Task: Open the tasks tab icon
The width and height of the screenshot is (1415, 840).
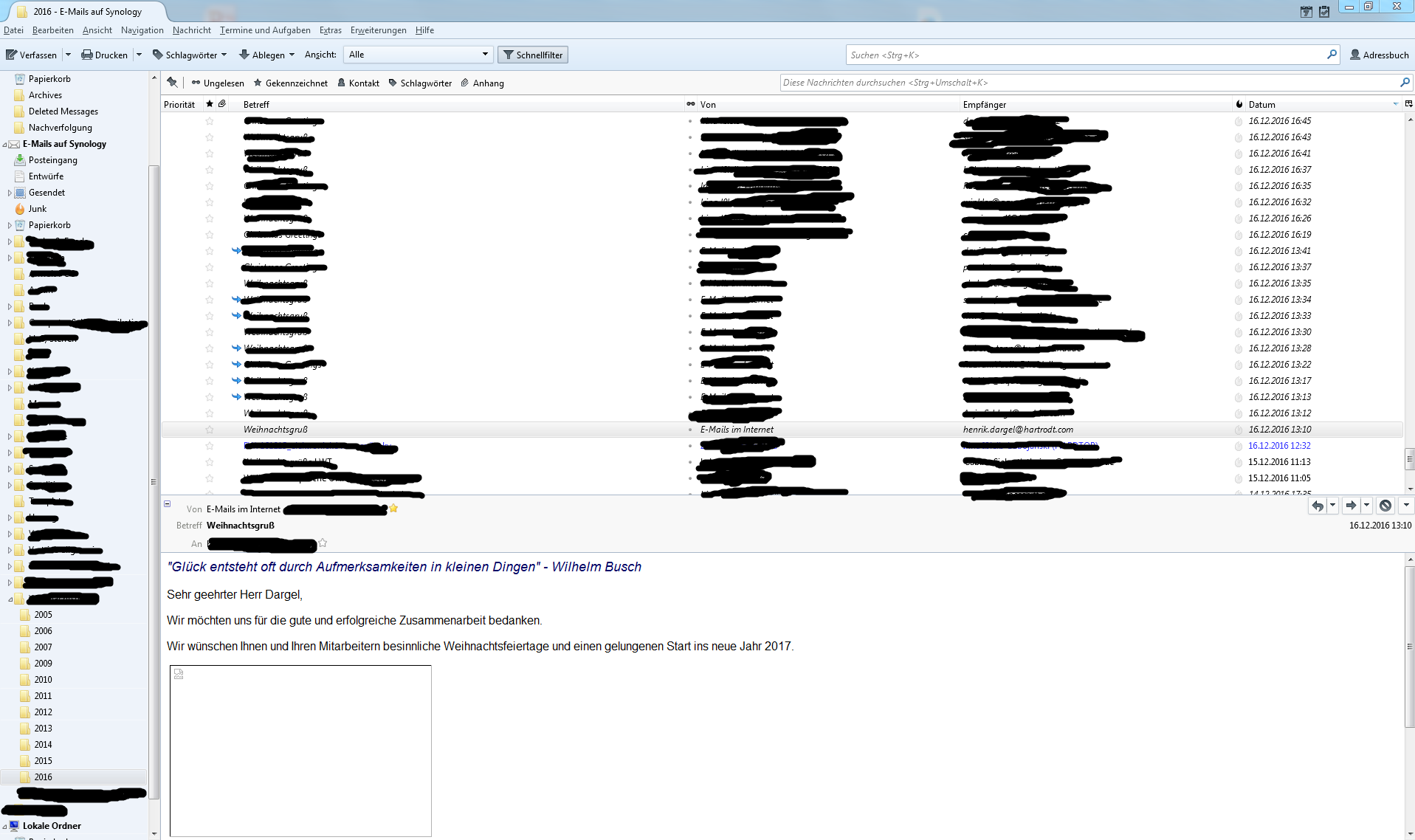Action: point(1323,11)
